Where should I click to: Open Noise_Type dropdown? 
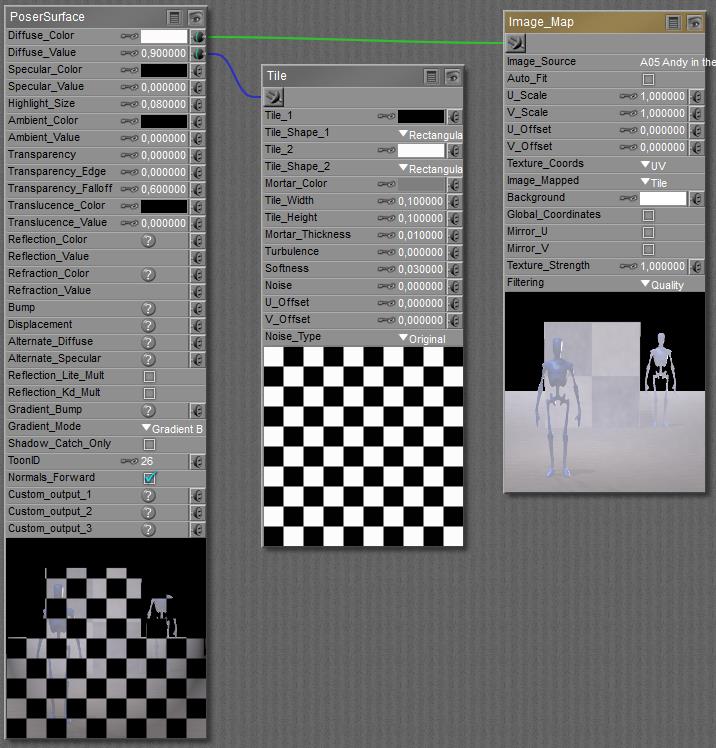click(x=423, y=339)
